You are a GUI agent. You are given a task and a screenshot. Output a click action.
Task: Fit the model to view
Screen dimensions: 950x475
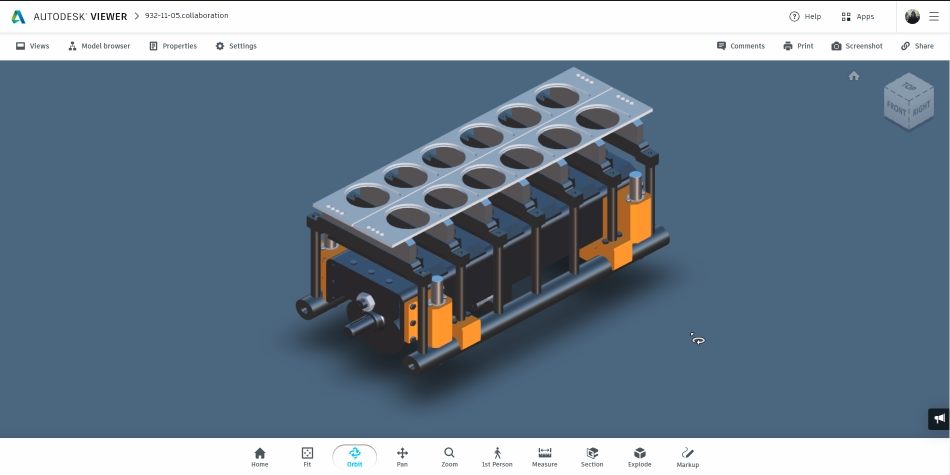[x=307, y=457]
